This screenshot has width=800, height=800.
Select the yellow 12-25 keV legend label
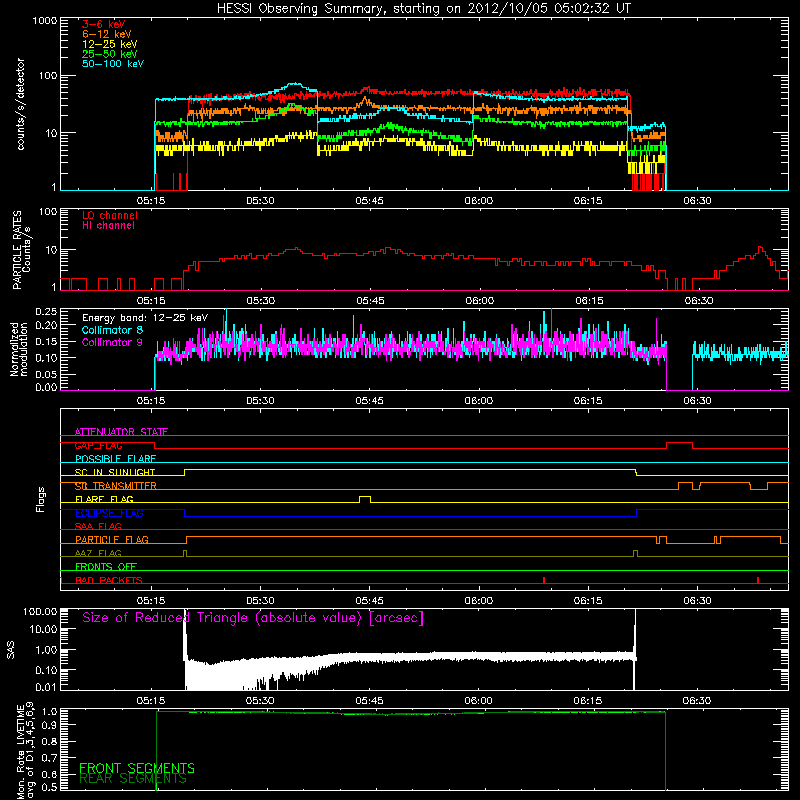[110, 44]
